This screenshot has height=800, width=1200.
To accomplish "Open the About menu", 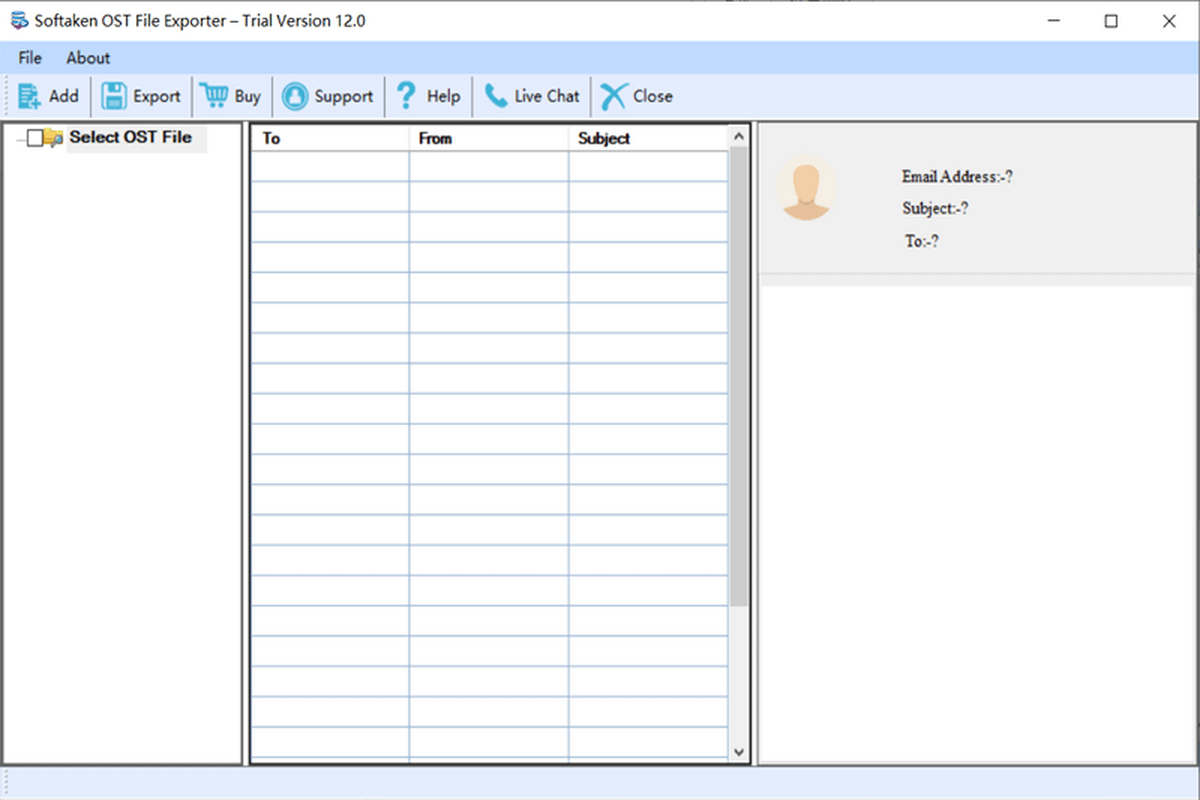I will pyautogui.click(x=88, y=58).
